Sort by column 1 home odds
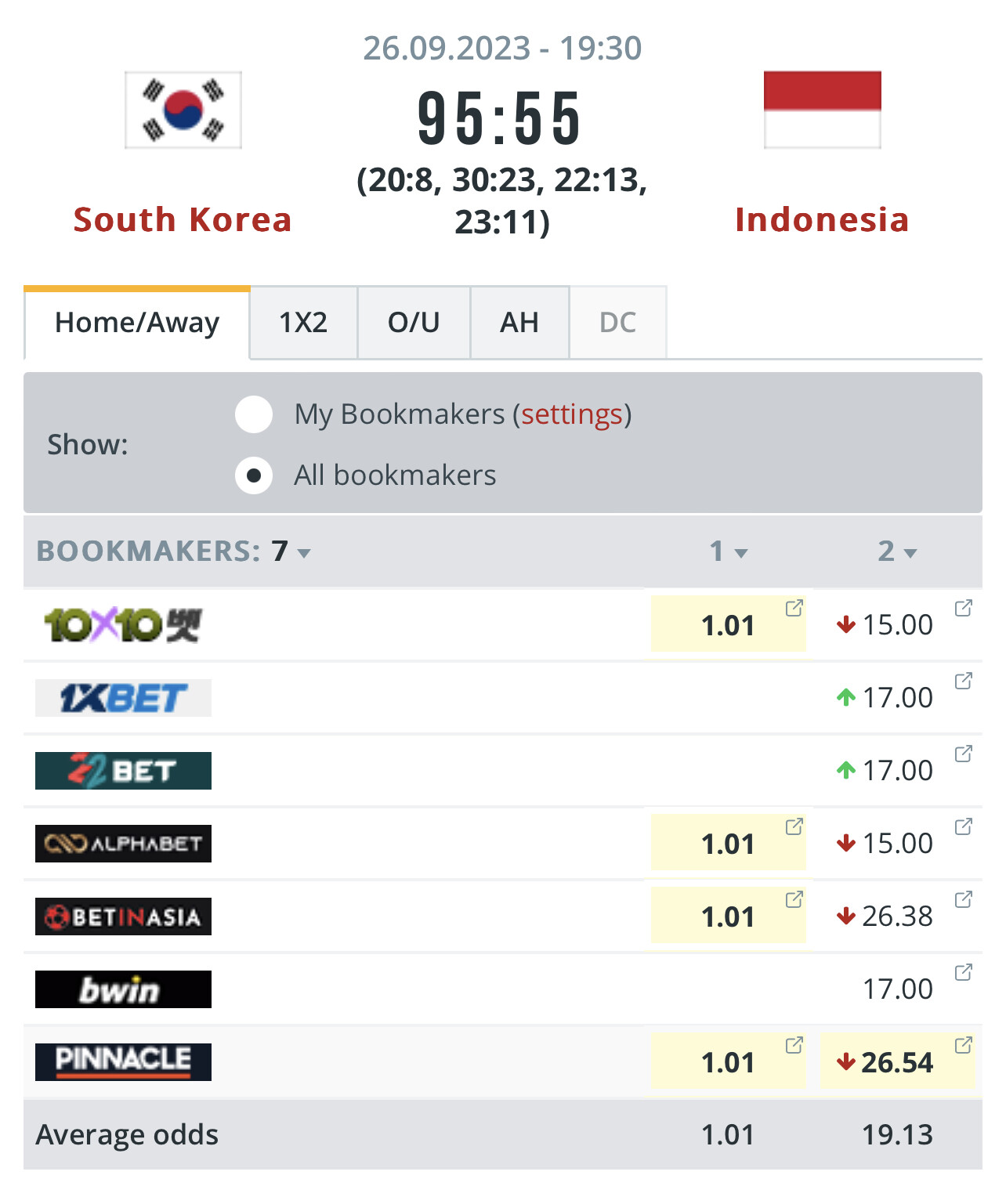The image size is (1006, 1204). point(729,551)
